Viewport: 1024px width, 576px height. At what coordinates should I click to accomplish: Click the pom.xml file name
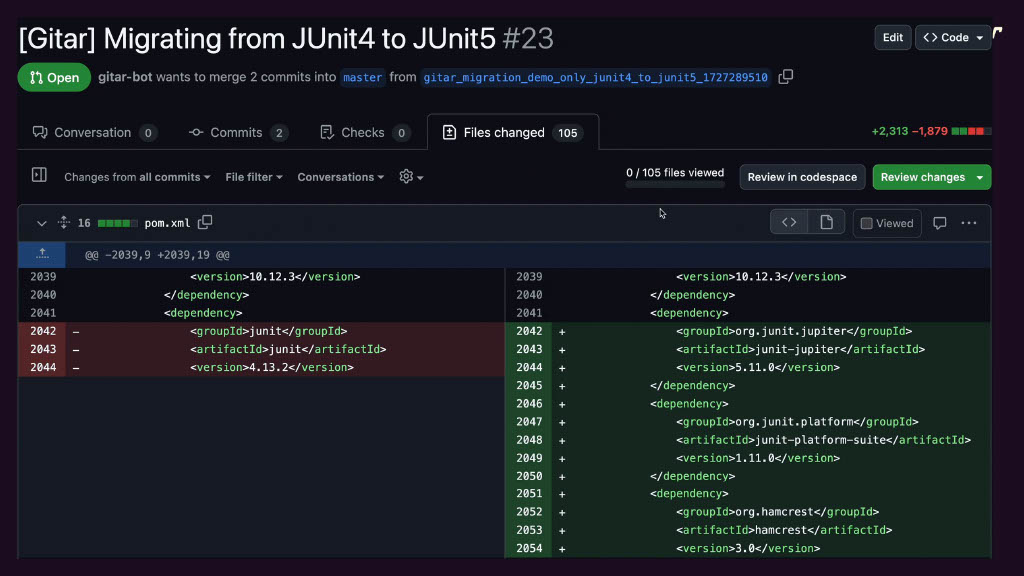click(167, 223)
